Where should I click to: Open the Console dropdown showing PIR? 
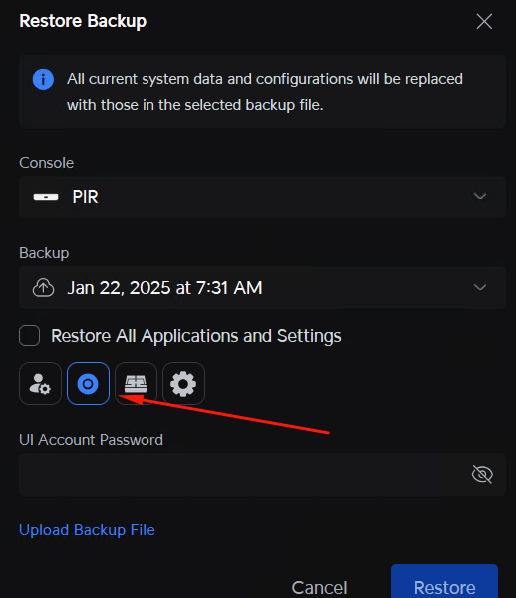tap(262, 197)
